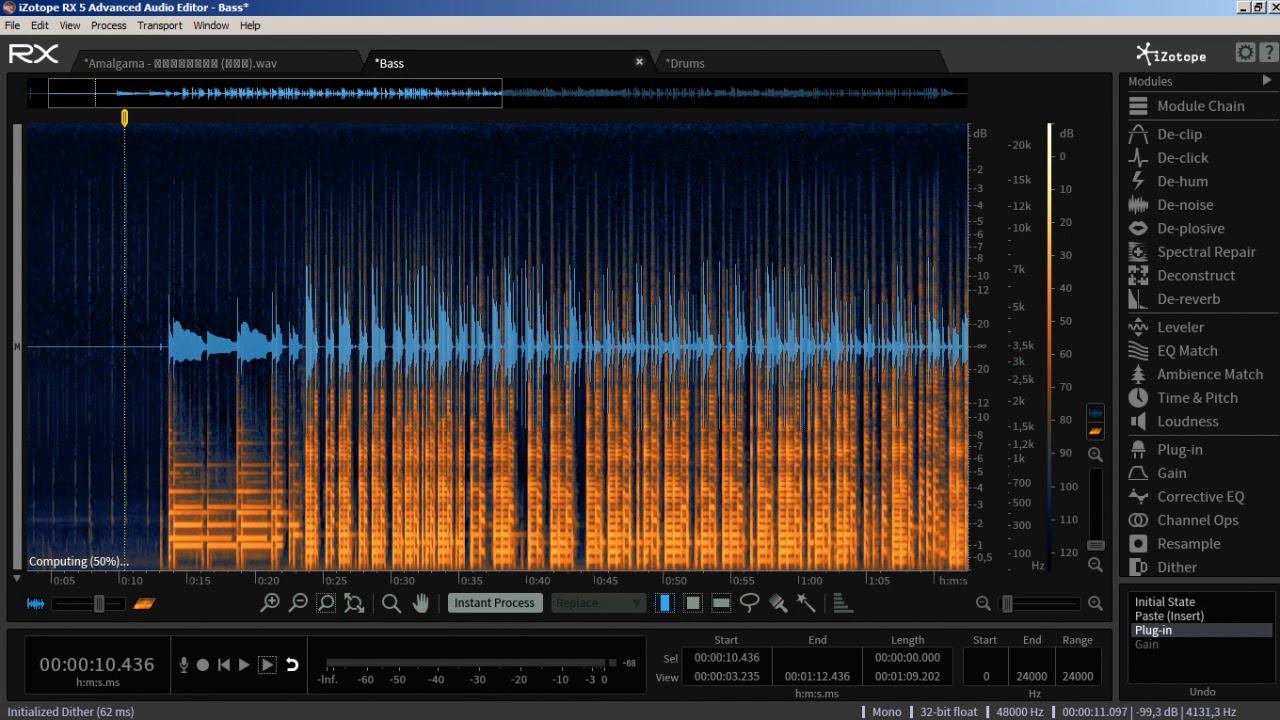1280x720 pixels.
Task: Open the Deconstruct module
Action: coord(1198,275)
